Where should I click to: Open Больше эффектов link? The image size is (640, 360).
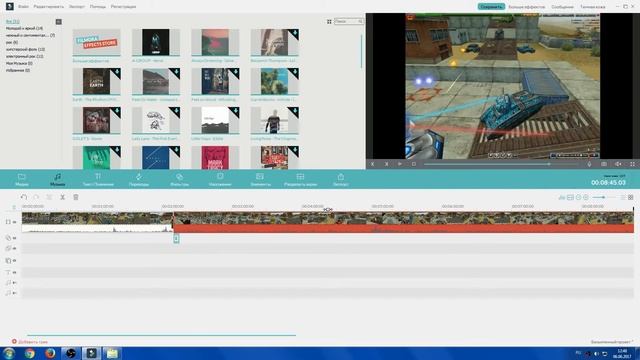pyautogui.click(x=527, y=7)
